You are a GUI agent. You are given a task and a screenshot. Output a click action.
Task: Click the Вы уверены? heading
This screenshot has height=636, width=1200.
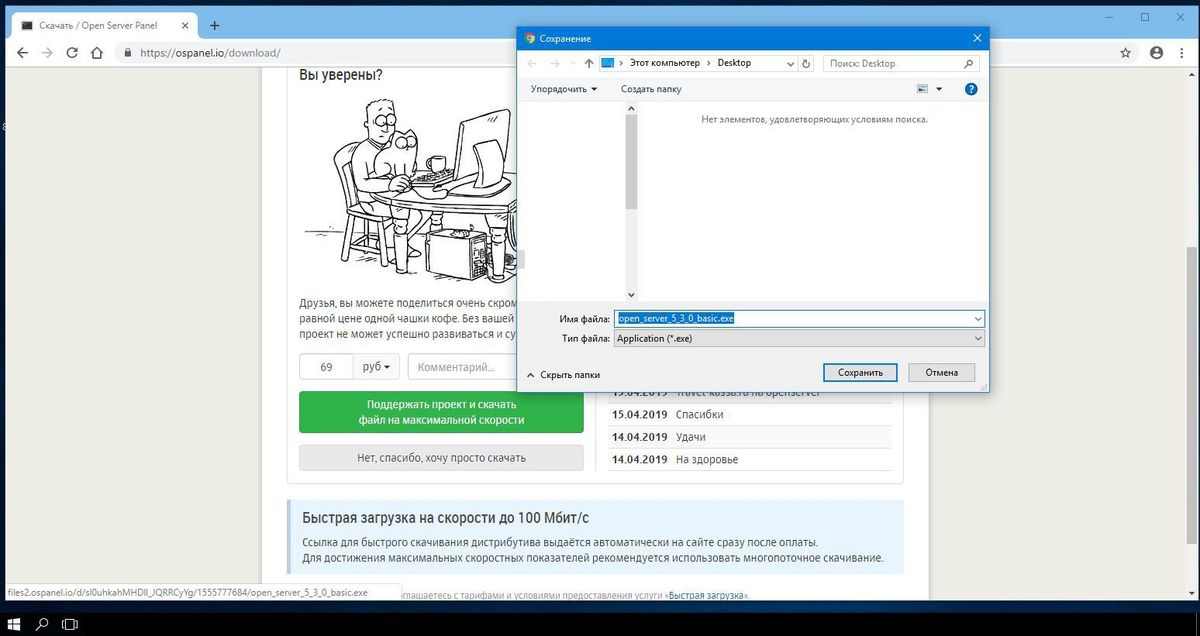point(340,75)
